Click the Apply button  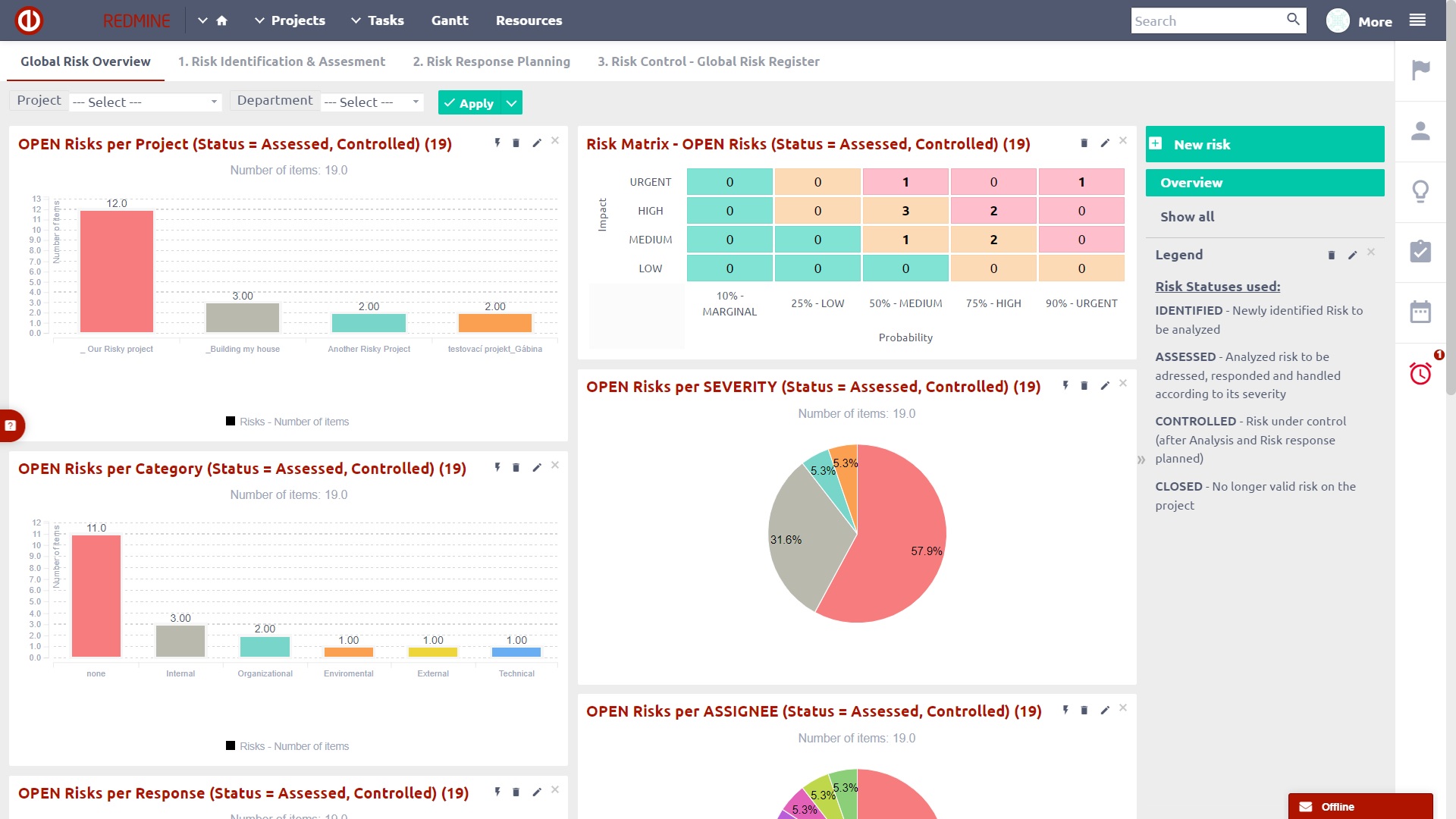pos(469,102)
